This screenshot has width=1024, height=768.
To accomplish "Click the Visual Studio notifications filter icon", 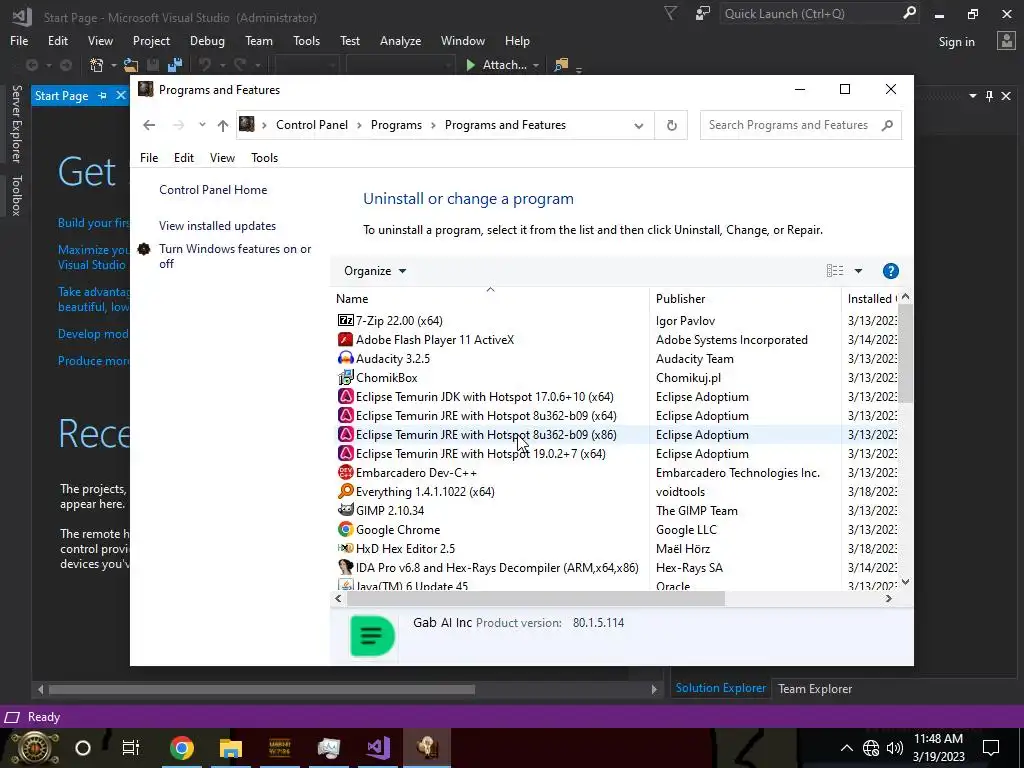I will (x=671, y=14).
